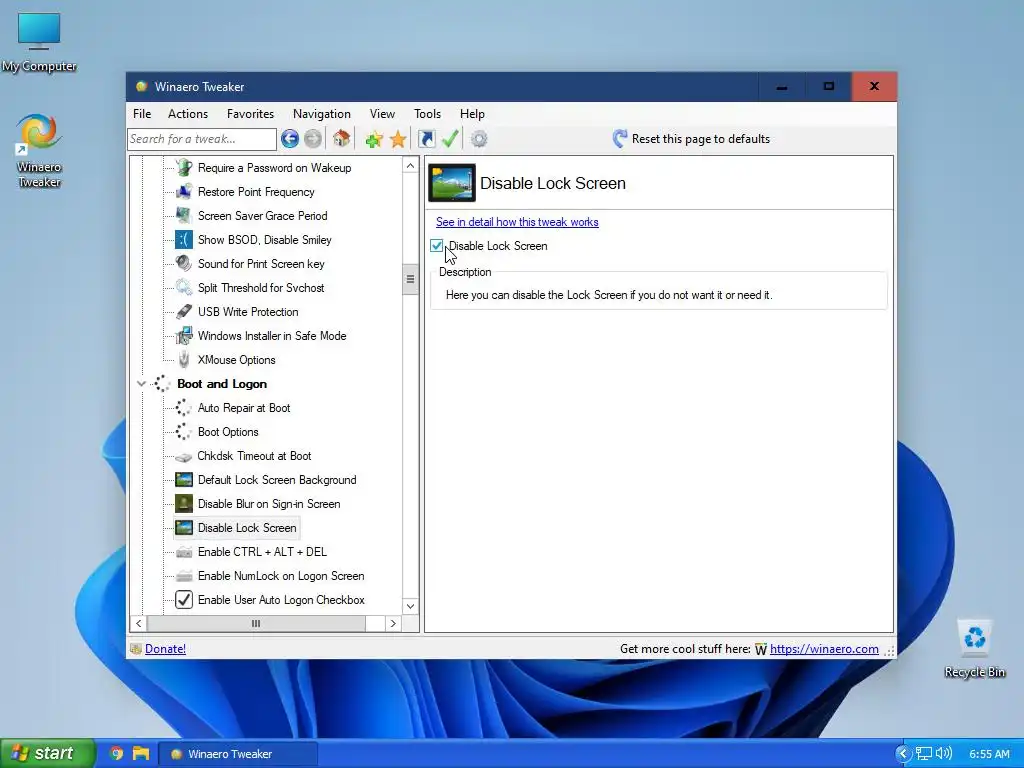This screenshot has height=768, width=1024.
Task: Click the Chkdsk Timeout at Boot drive icon
Action: [184, 456]
